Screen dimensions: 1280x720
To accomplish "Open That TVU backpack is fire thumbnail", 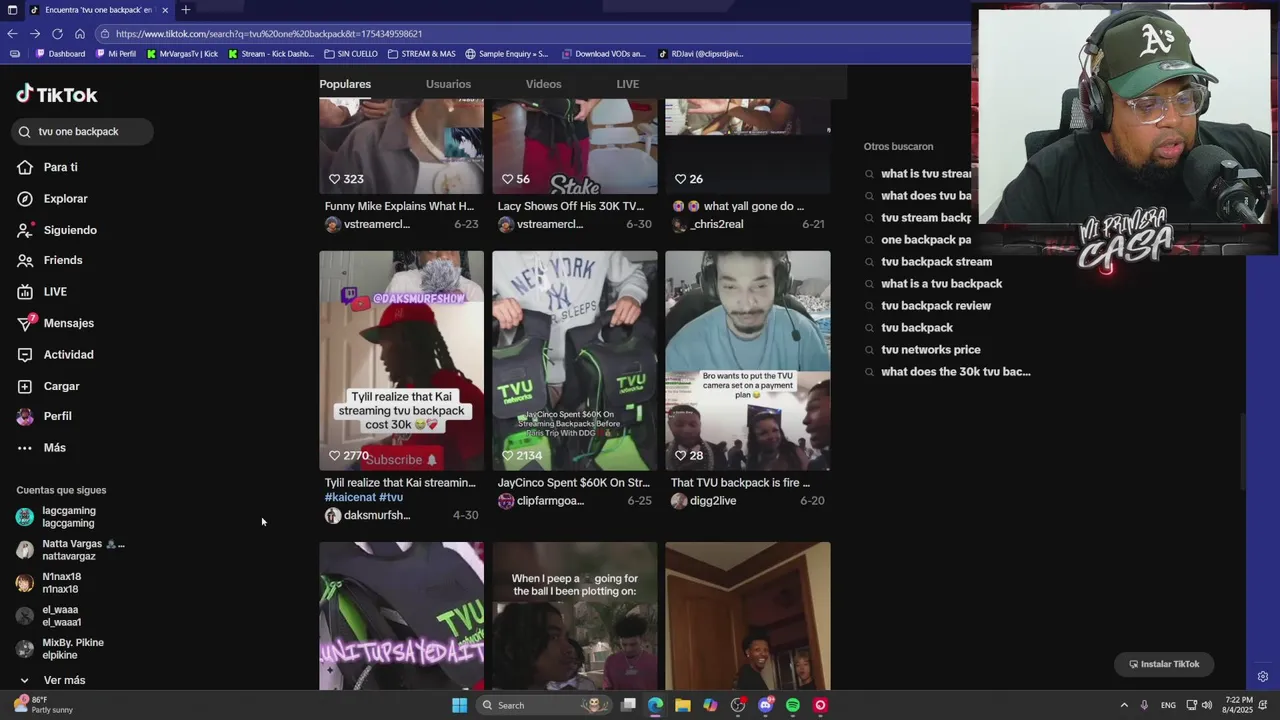I will pyautogui.click(x=748, y=360).
